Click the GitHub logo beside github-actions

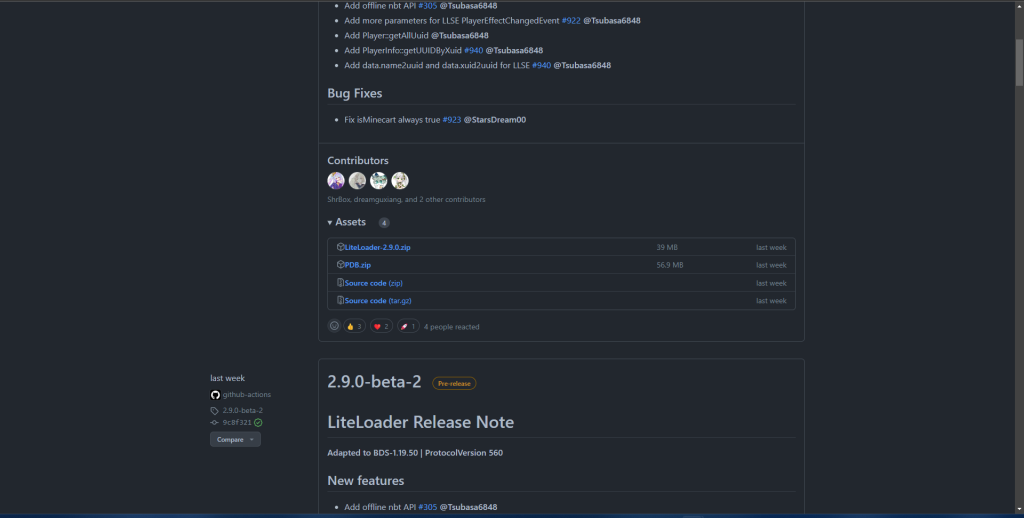click(x=215, y=395)
